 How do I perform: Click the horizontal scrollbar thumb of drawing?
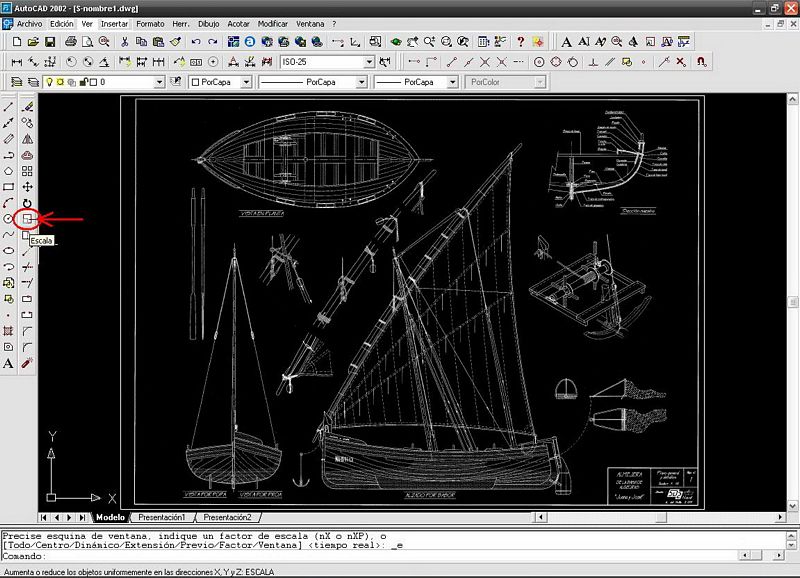coord(661,517)
